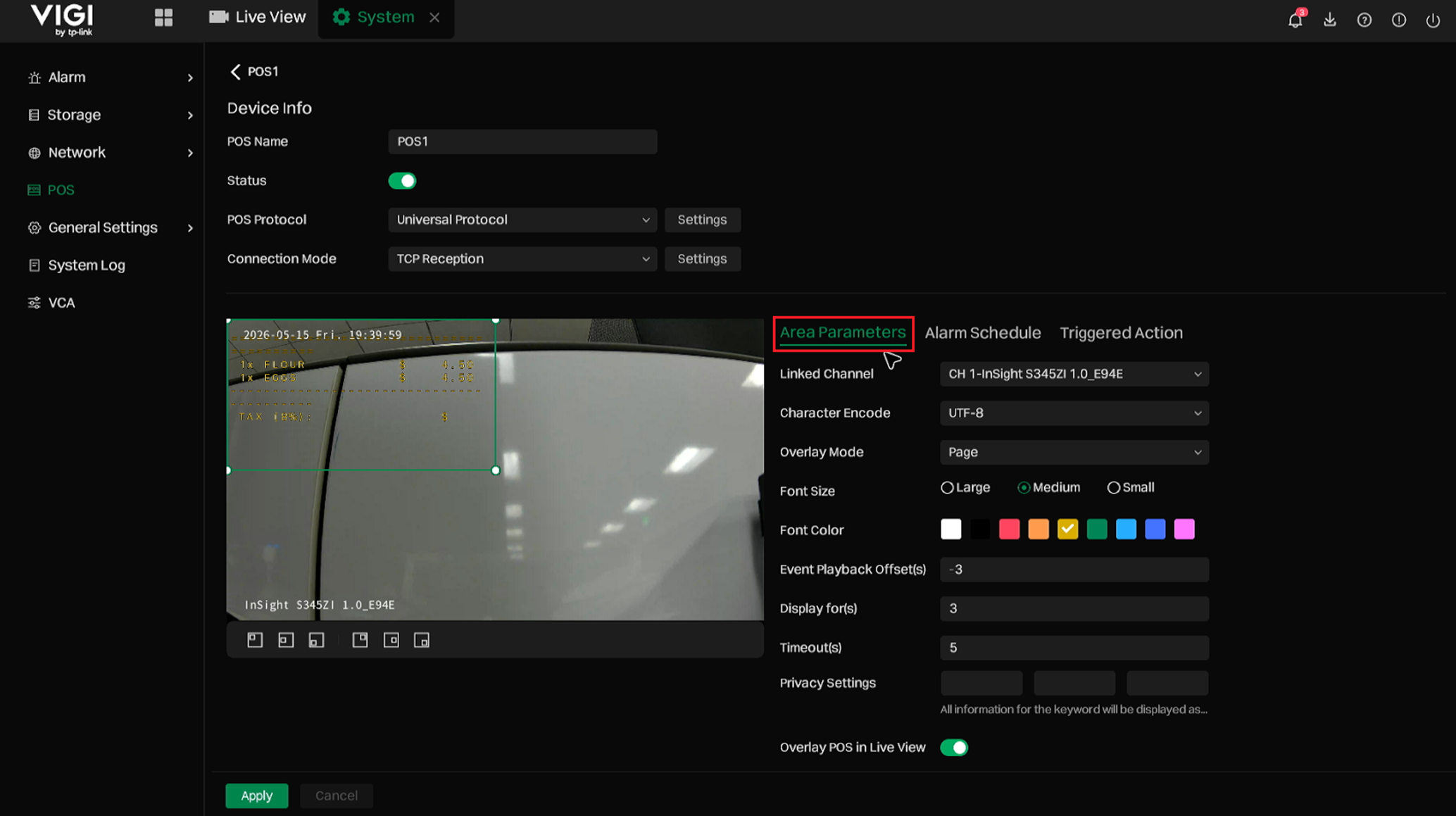
Task: Click the Cancel button
Action: tap(337, 796)
